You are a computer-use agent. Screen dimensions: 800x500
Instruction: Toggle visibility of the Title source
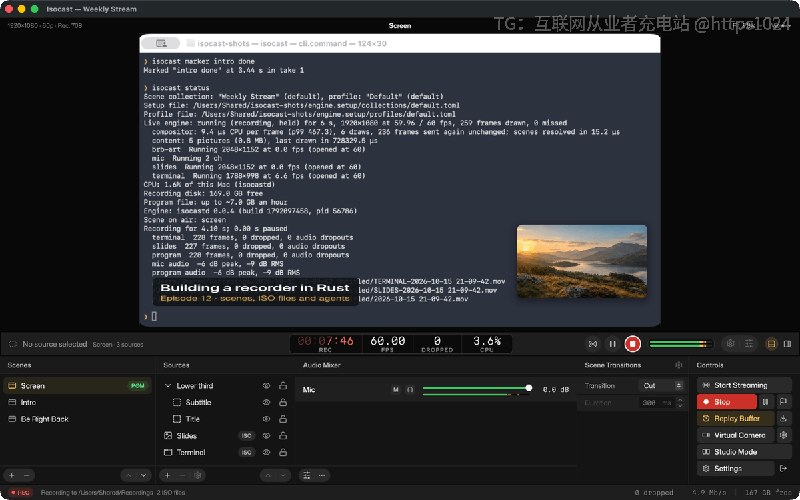pyautogui.click(x=266, y=419)
